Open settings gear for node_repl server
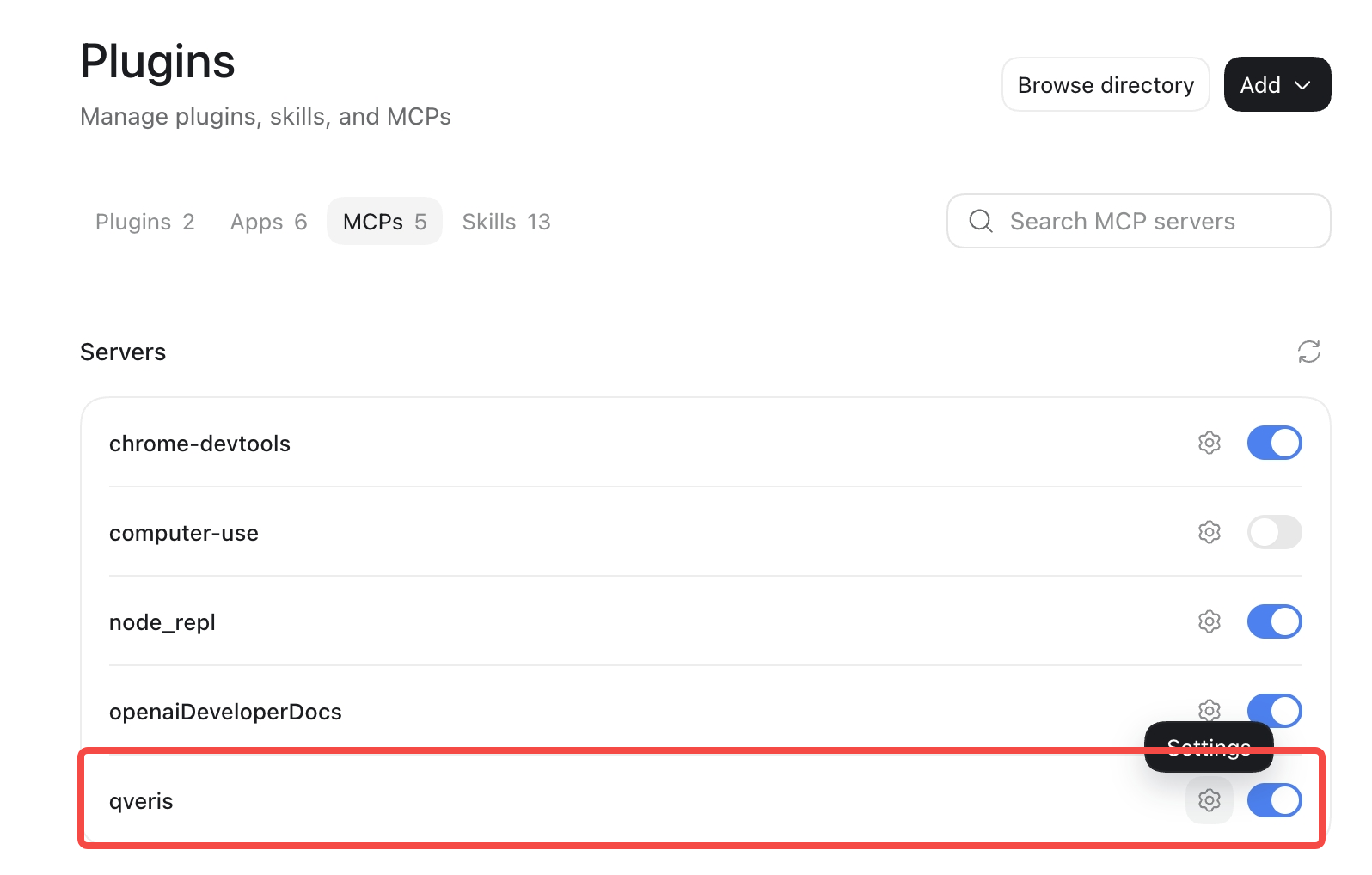The width and height of the screenshot is (1372, 875). coord(1210,621)
